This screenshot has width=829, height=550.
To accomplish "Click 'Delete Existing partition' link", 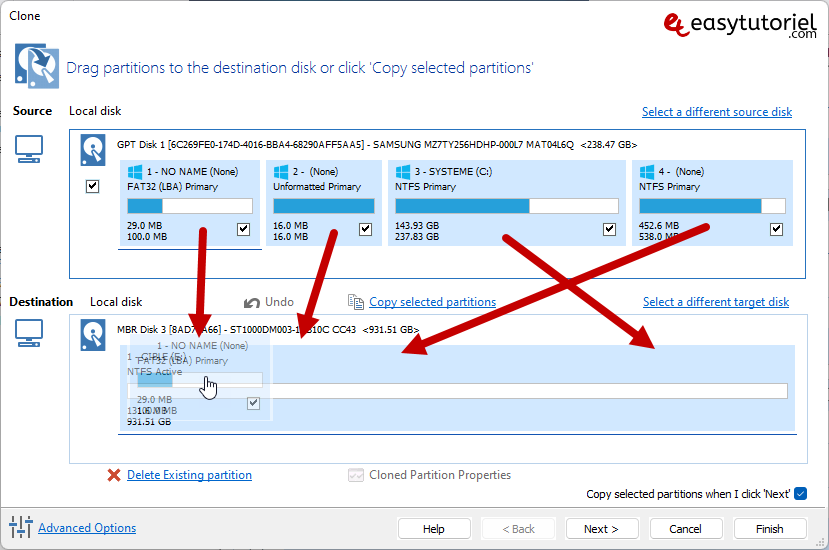I will click(x=189, y=474).
